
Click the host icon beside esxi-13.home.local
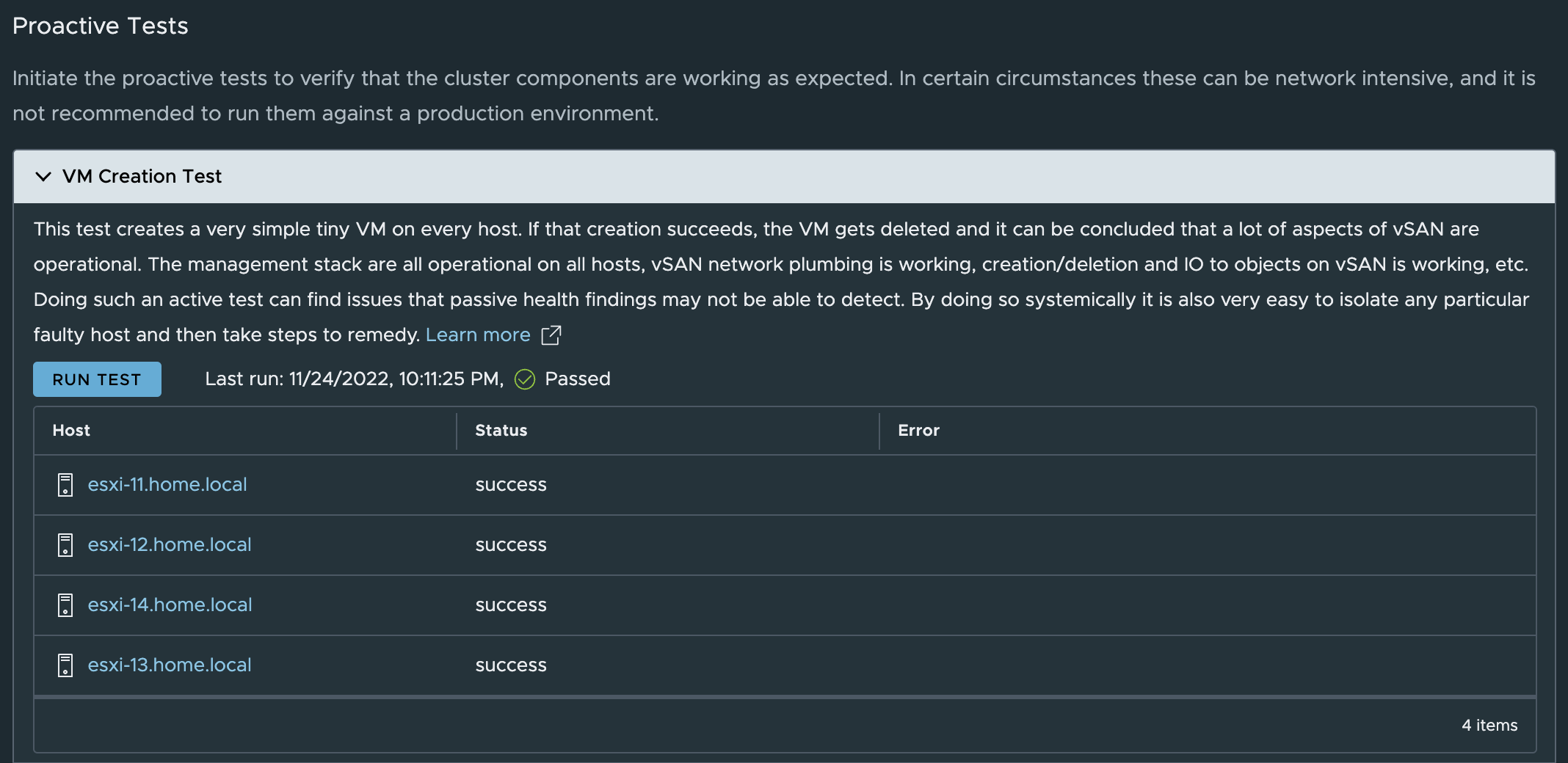pyautogui.click(x=65, y=665)
